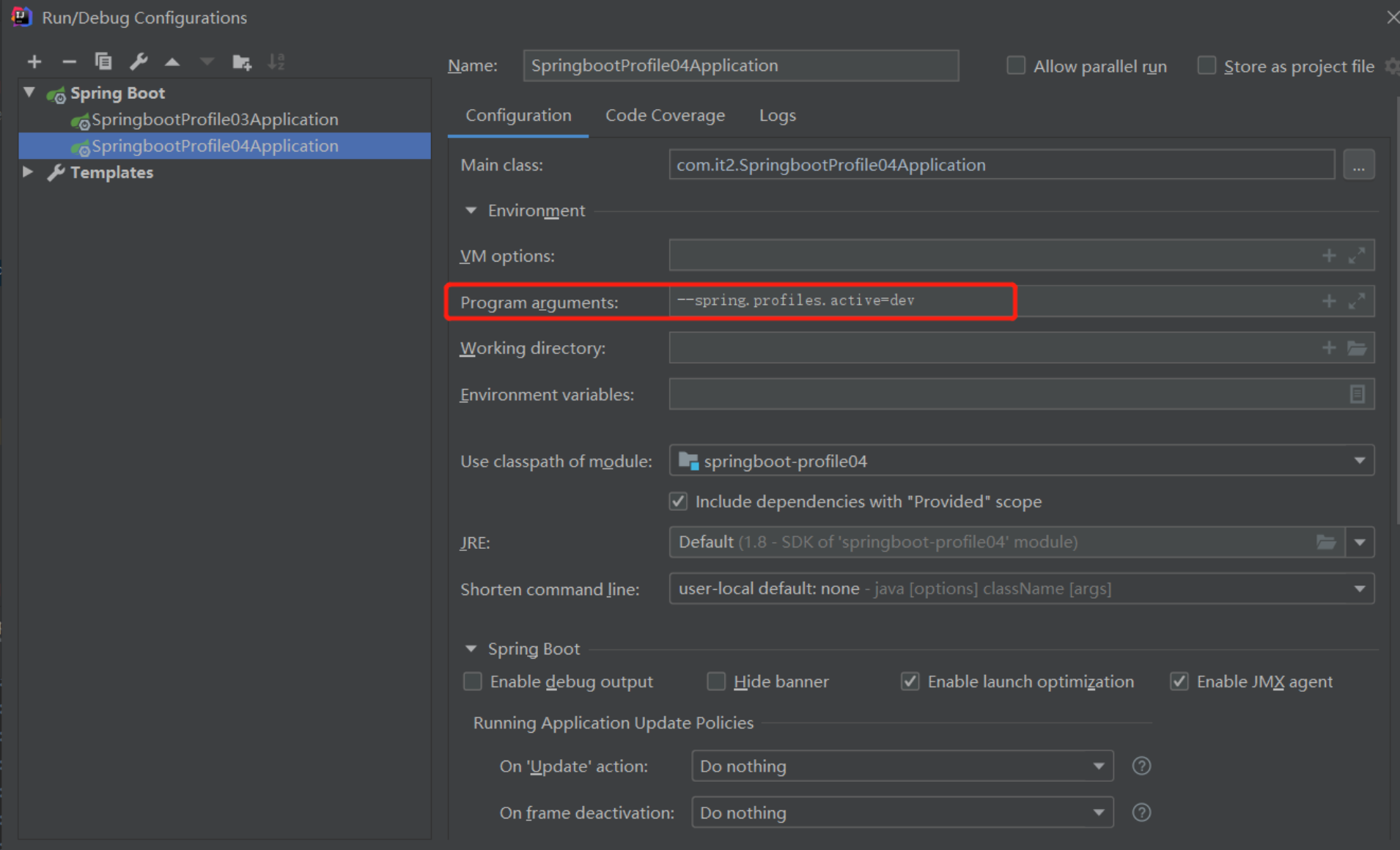The image size is (1400, 850).
Task: Open the Use classpath of module dropdown
Action: coord(1360,461)
